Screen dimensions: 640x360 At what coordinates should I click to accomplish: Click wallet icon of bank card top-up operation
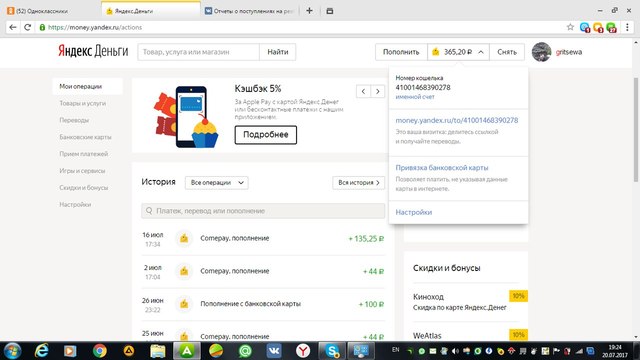(x=184, y=304)
